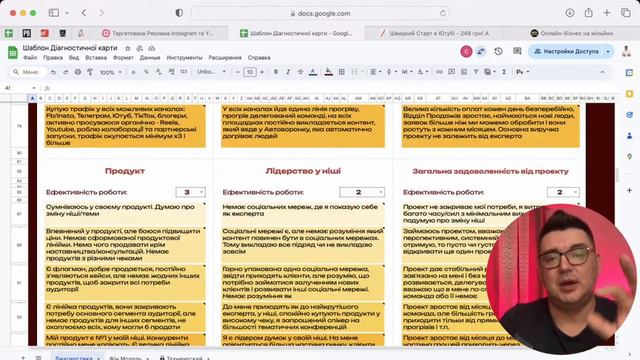Screen dimensions: 640x360
Task: Open a new Safari tab with plus icon
Action: (x=607, y=13)
